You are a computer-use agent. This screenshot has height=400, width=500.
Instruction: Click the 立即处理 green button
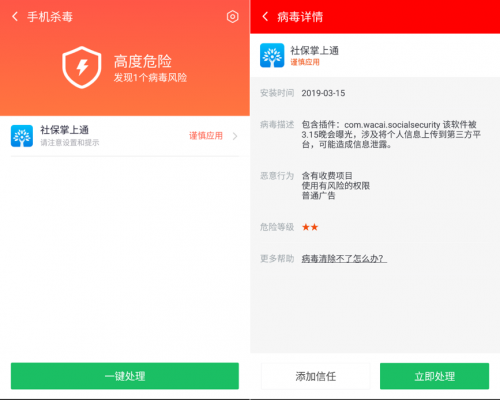click(x=434, y=376)
